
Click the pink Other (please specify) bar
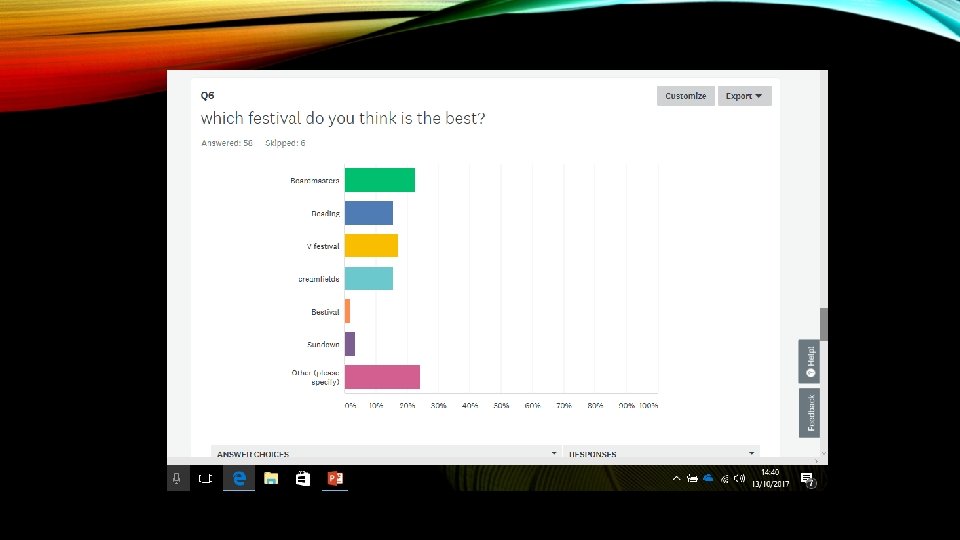coord(382,377)
